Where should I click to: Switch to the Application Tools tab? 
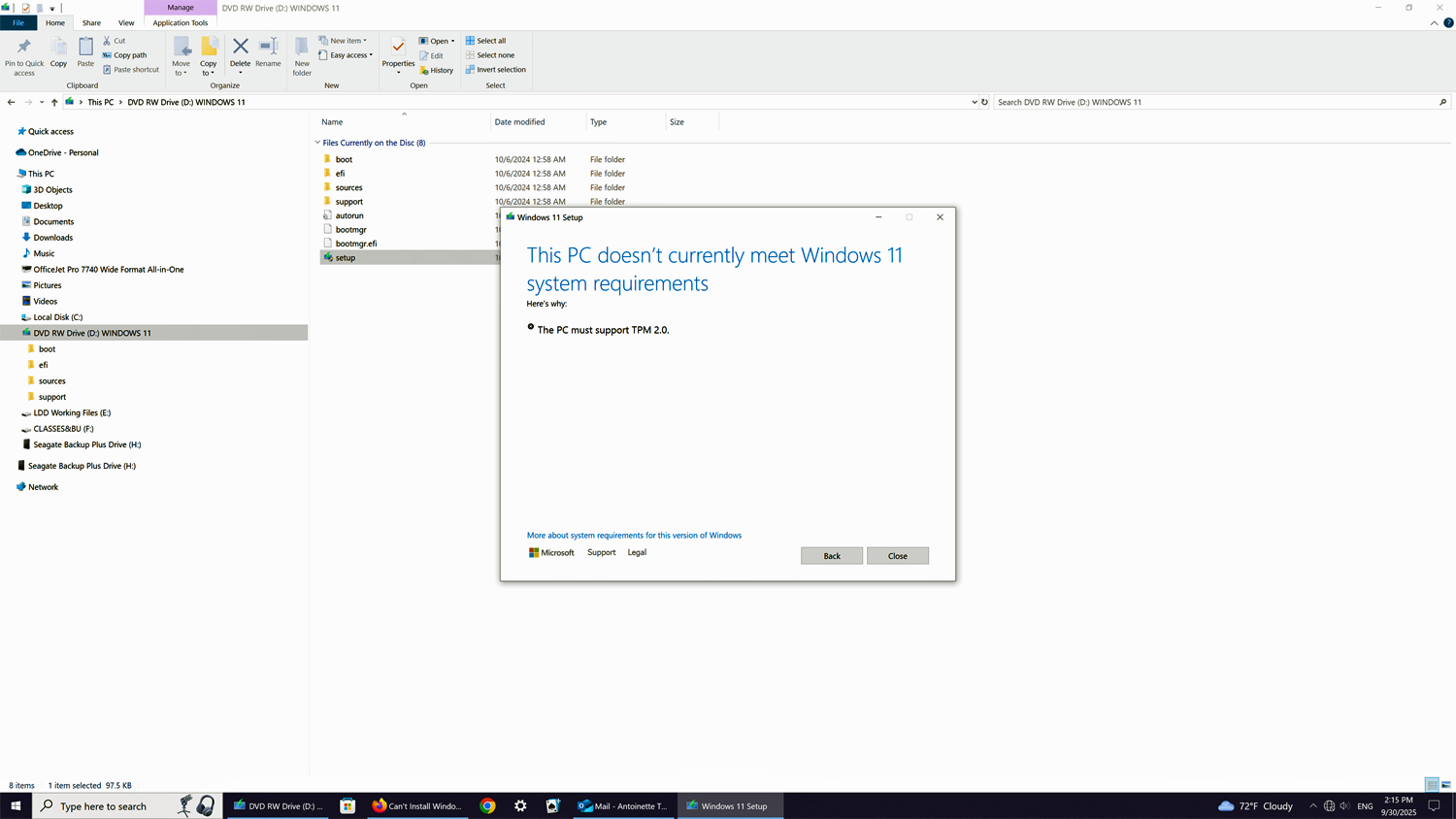pos(181,22)
